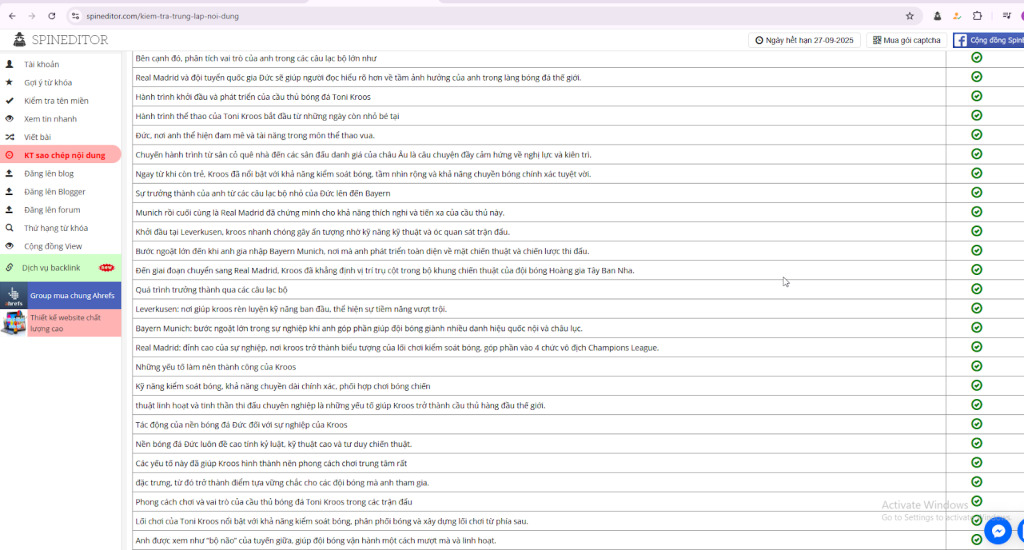Image resolution: width=1024 pixels, height=550 pixels.
Task: Click the chain link icon for Dịch vụ backlink
Action: pyautogui.click(x=10, y=268)
